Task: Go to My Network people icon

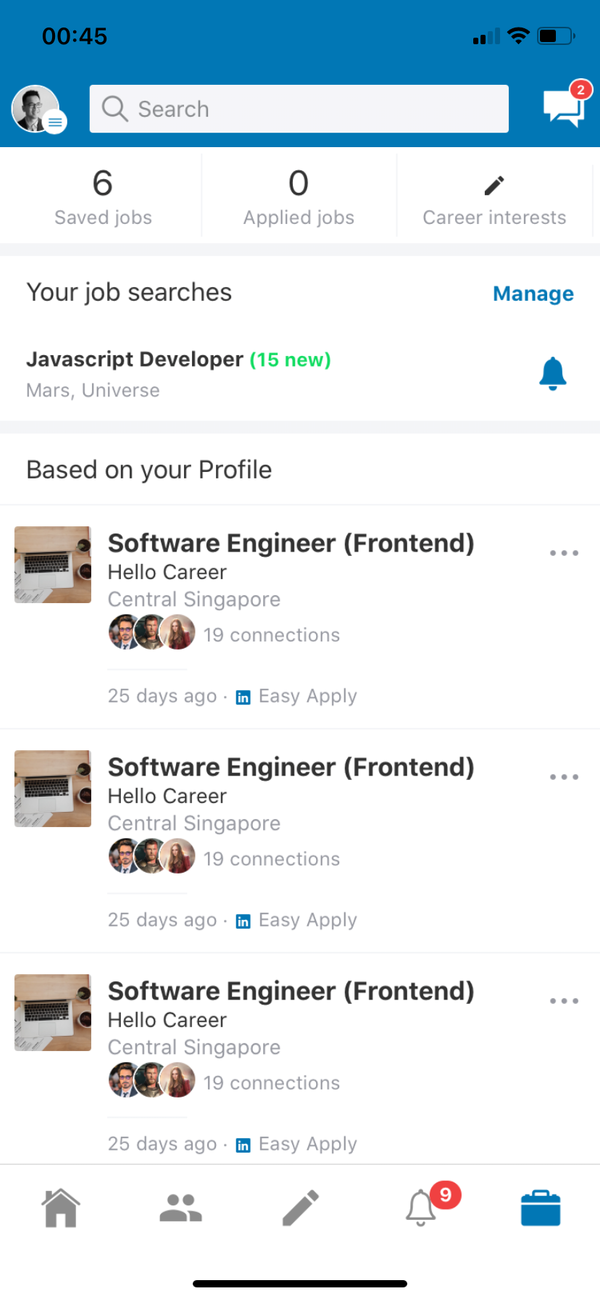Action: (x=181, y=1209)
